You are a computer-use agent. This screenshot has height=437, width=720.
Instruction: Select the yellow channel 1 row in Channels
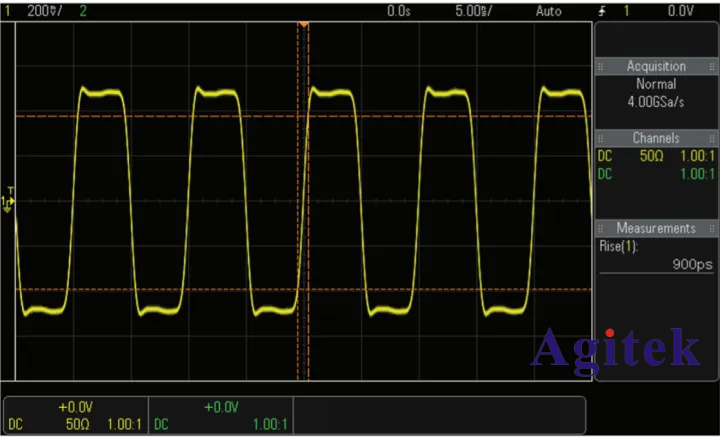click(656, 157)
